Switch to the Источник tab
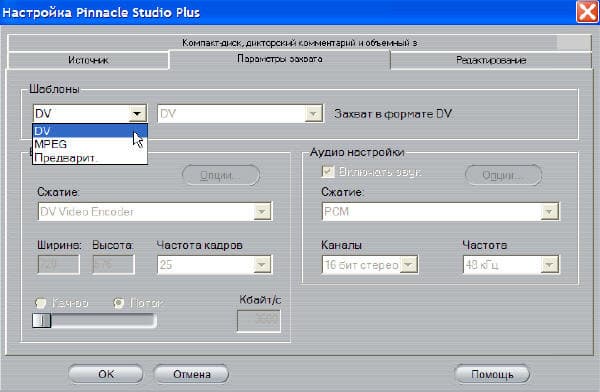The width and height of the screenshot is (600, 392). pyautogui.click(x=88, y=60)
